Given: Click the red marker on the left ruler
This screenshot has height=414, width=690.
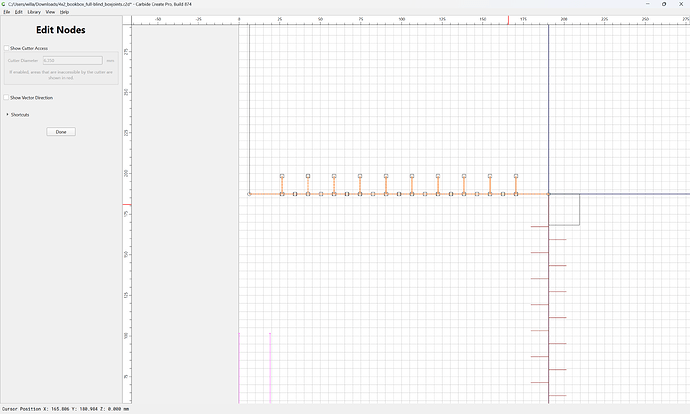Looking at the screenshot, I should (127, 205).
